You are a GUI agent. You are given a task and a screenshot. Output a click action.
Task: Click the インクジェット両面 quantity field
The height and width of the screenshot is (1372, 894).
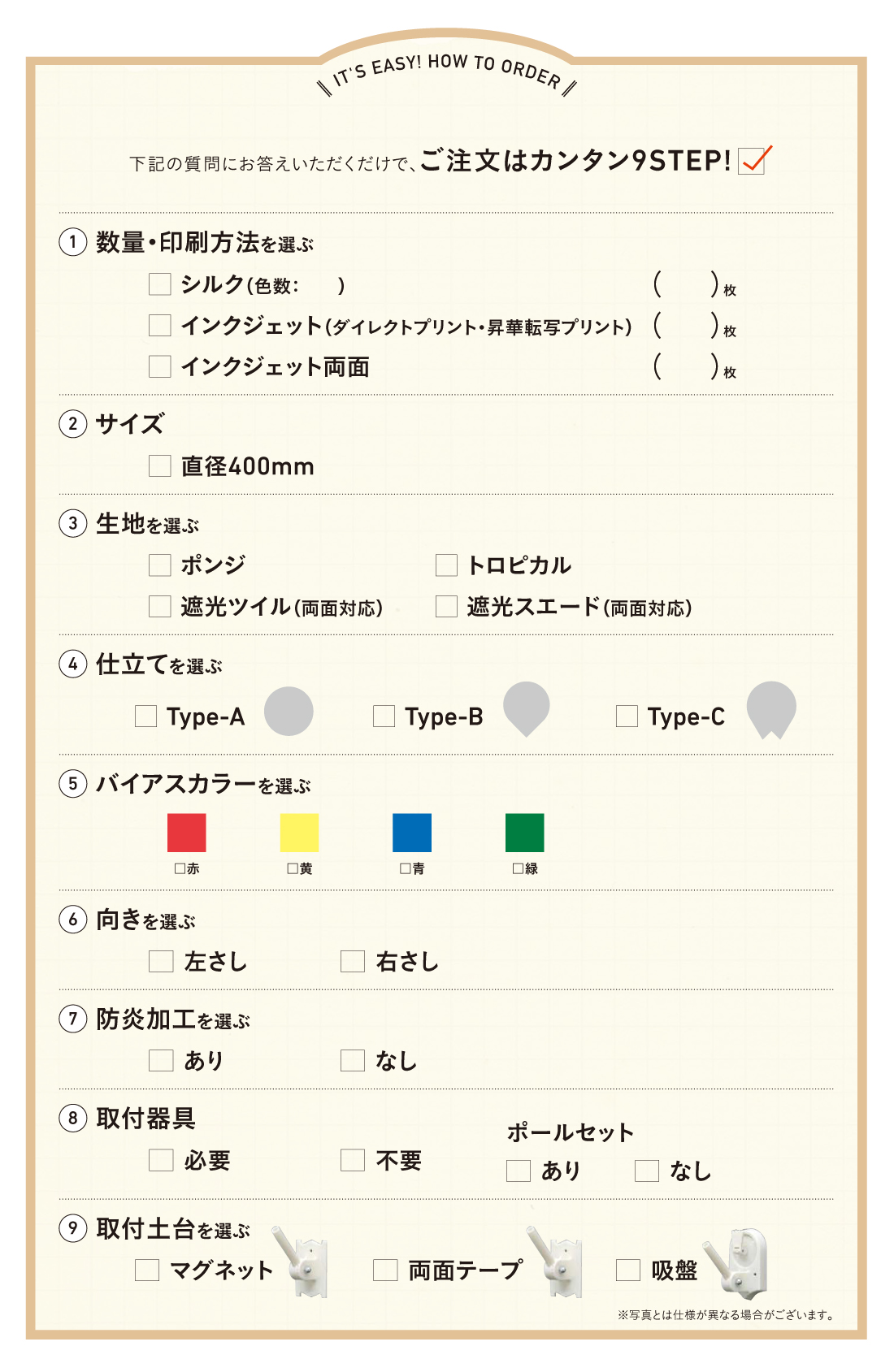[x=687, y=366]
